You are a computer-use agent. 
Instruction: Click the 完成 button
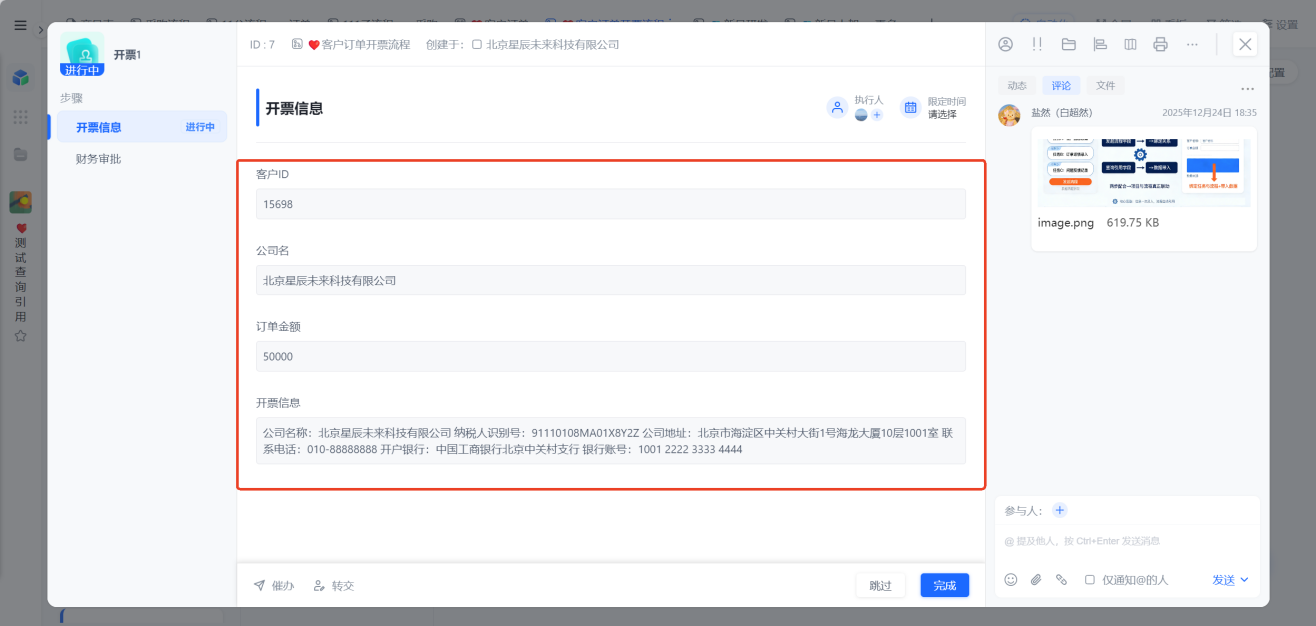(945, 585)
